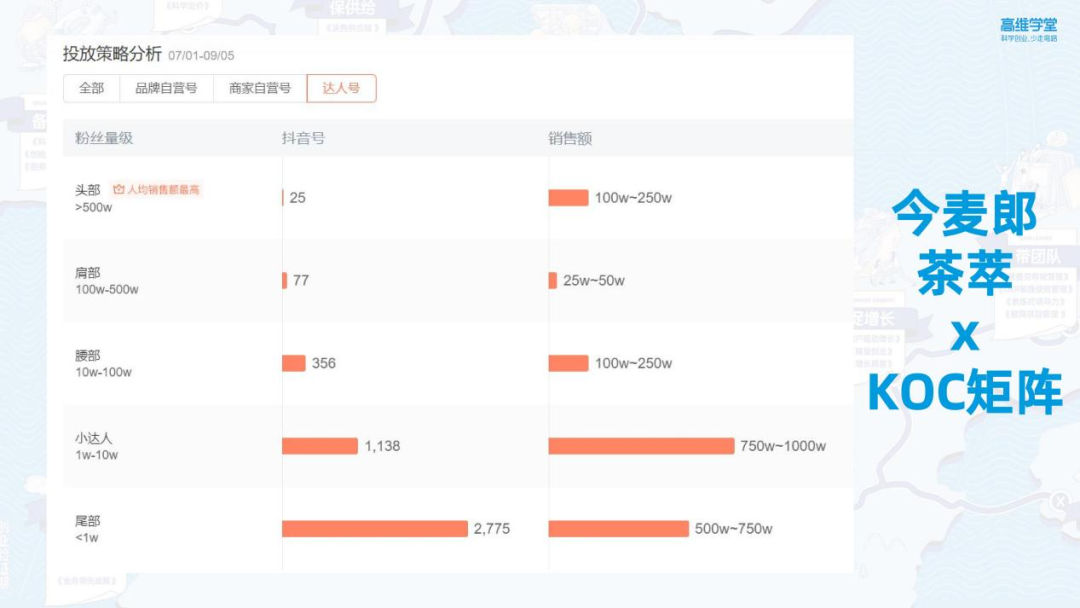Image resolution: width=1080 pixels, height=608 pixels.
Task: Open the 品牌自营号 tab
Action: pyautogui.click(x=166, y=88)
